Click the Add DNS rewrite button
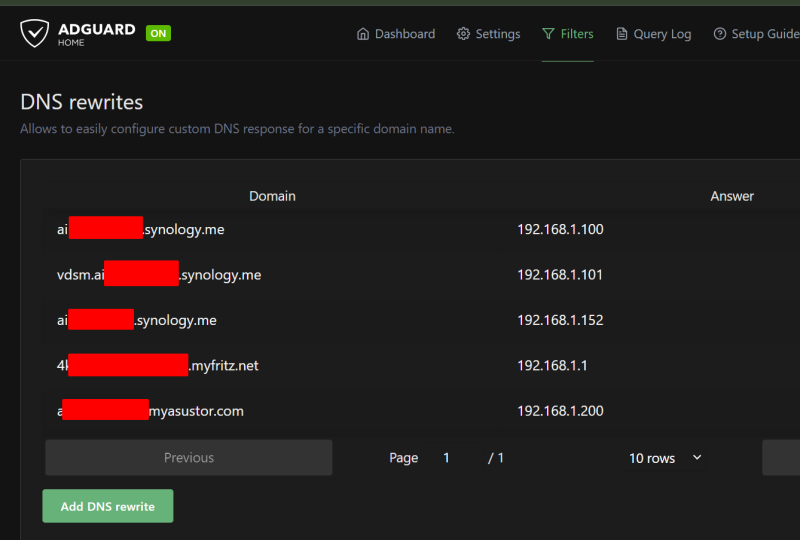Screen dimensions: 800x540 pyautogui.click(x=108, y=506)
